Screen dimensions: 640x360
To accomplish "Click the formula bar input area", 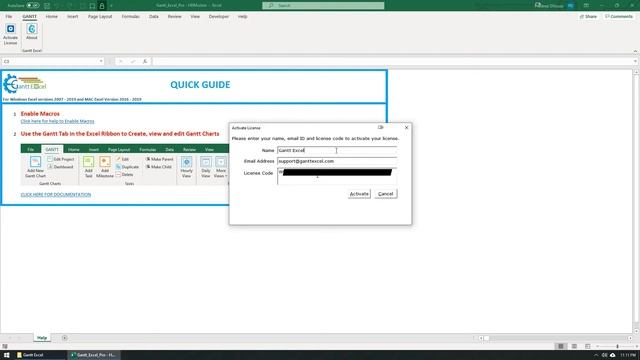I will point(392,61).
